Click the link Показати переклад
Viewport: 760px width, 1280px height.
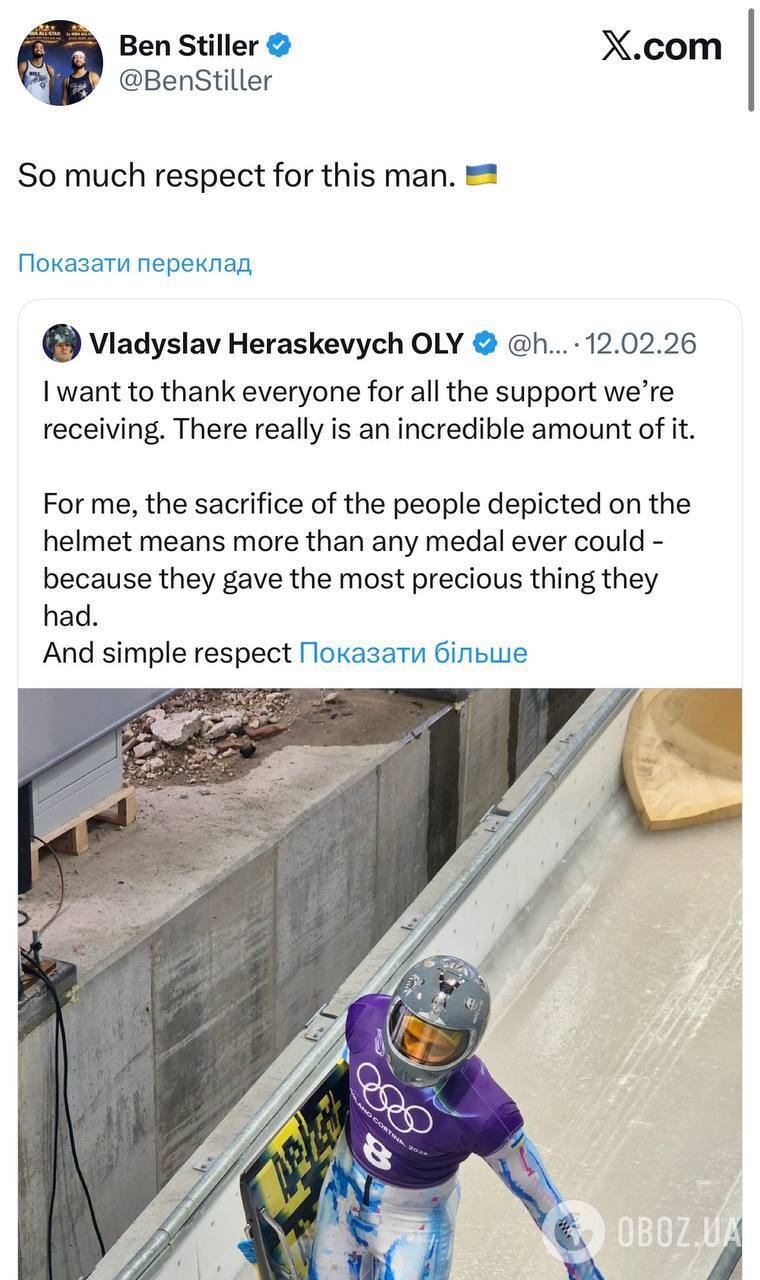click(133, 262)
